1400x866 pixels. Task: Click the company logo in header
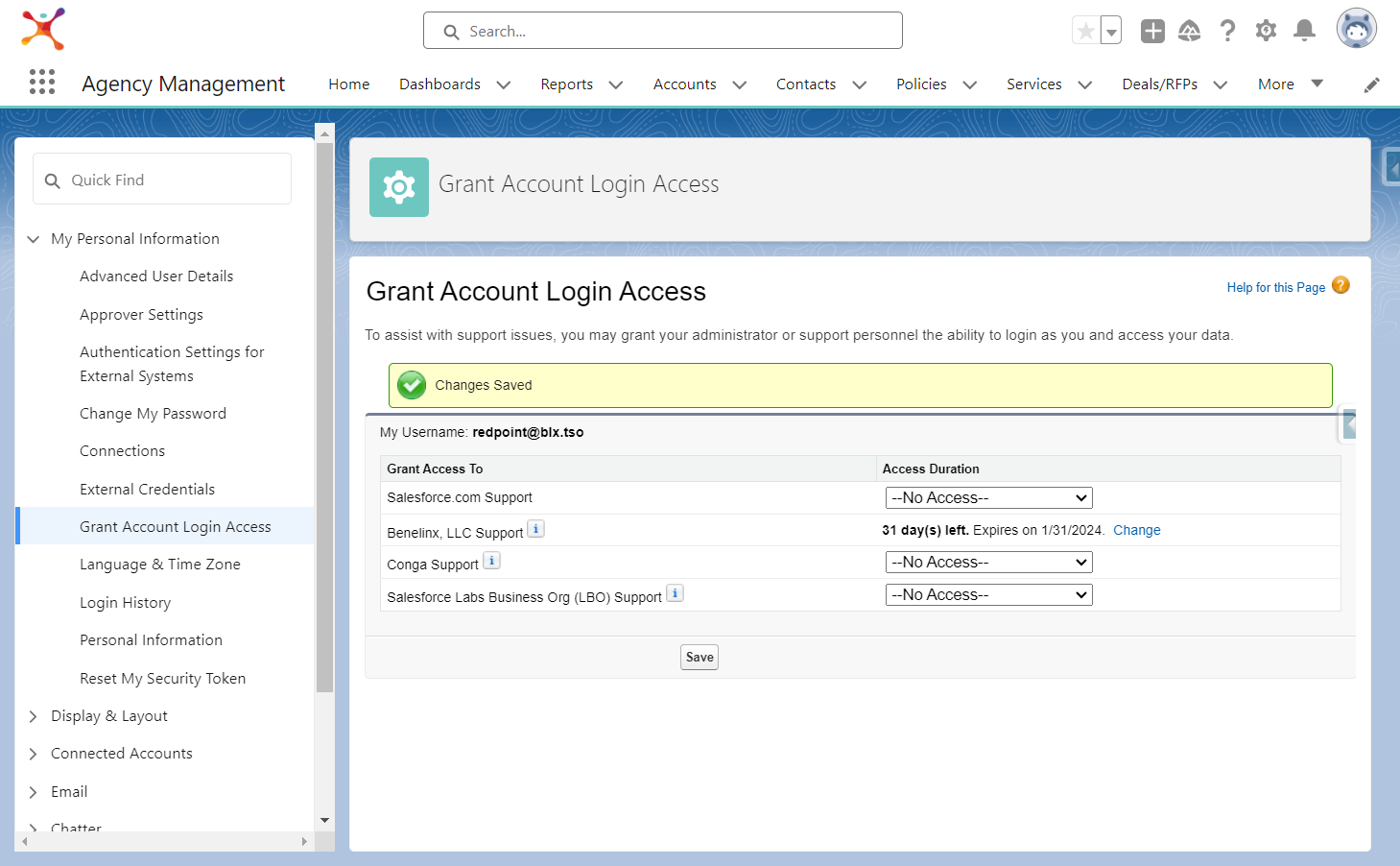(x=43, y=29)
